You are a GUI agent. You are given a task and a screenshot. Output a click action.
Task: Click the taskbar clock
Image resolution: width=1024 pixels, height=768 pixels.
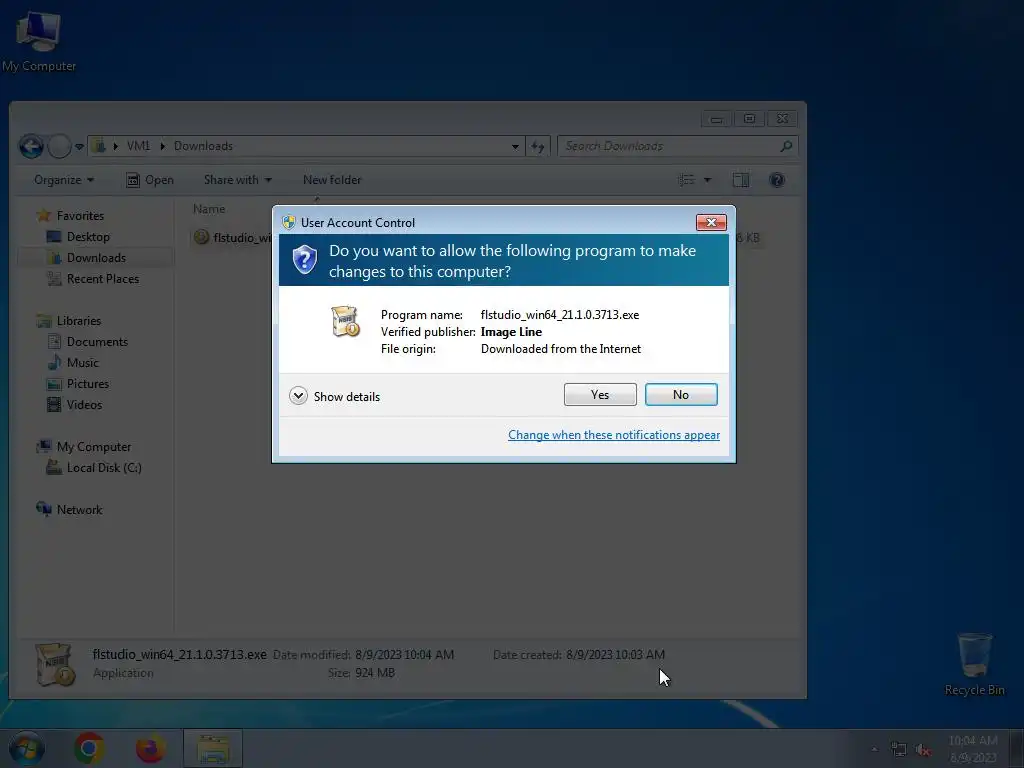point(972,749)
